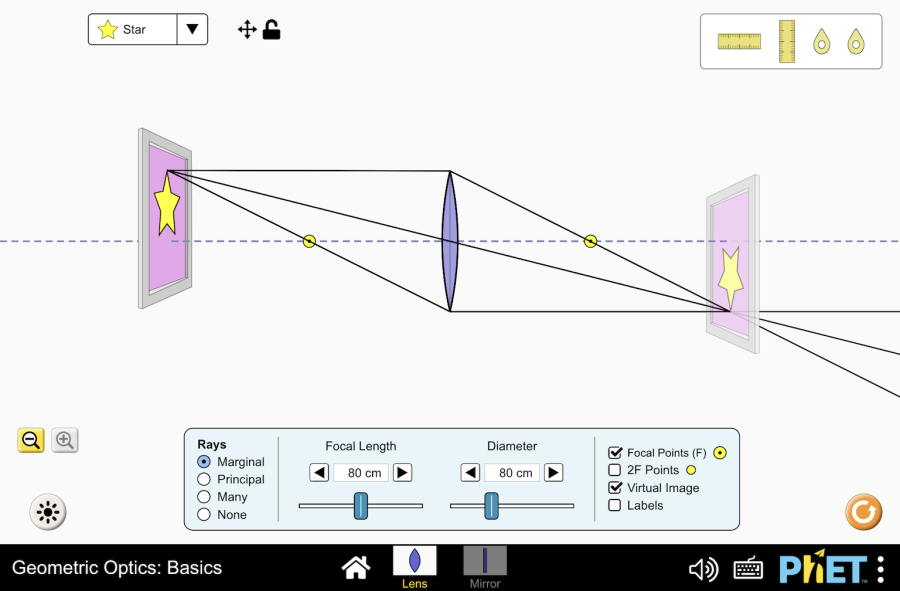This screenshot has width=900, height=591.
Task: Select the vertical ruler tool
Action: pyautogui.click(x=787, y=41)
